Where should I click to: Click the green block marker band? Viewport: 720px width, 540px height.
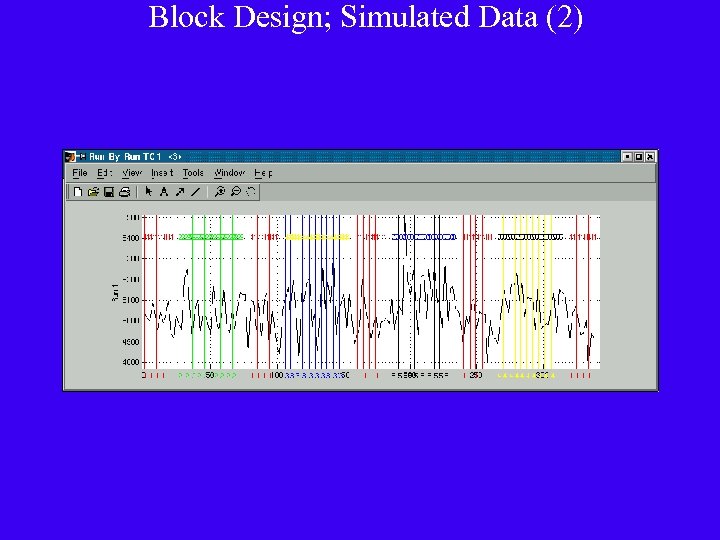pyautogui.click(x=211, y=237)
